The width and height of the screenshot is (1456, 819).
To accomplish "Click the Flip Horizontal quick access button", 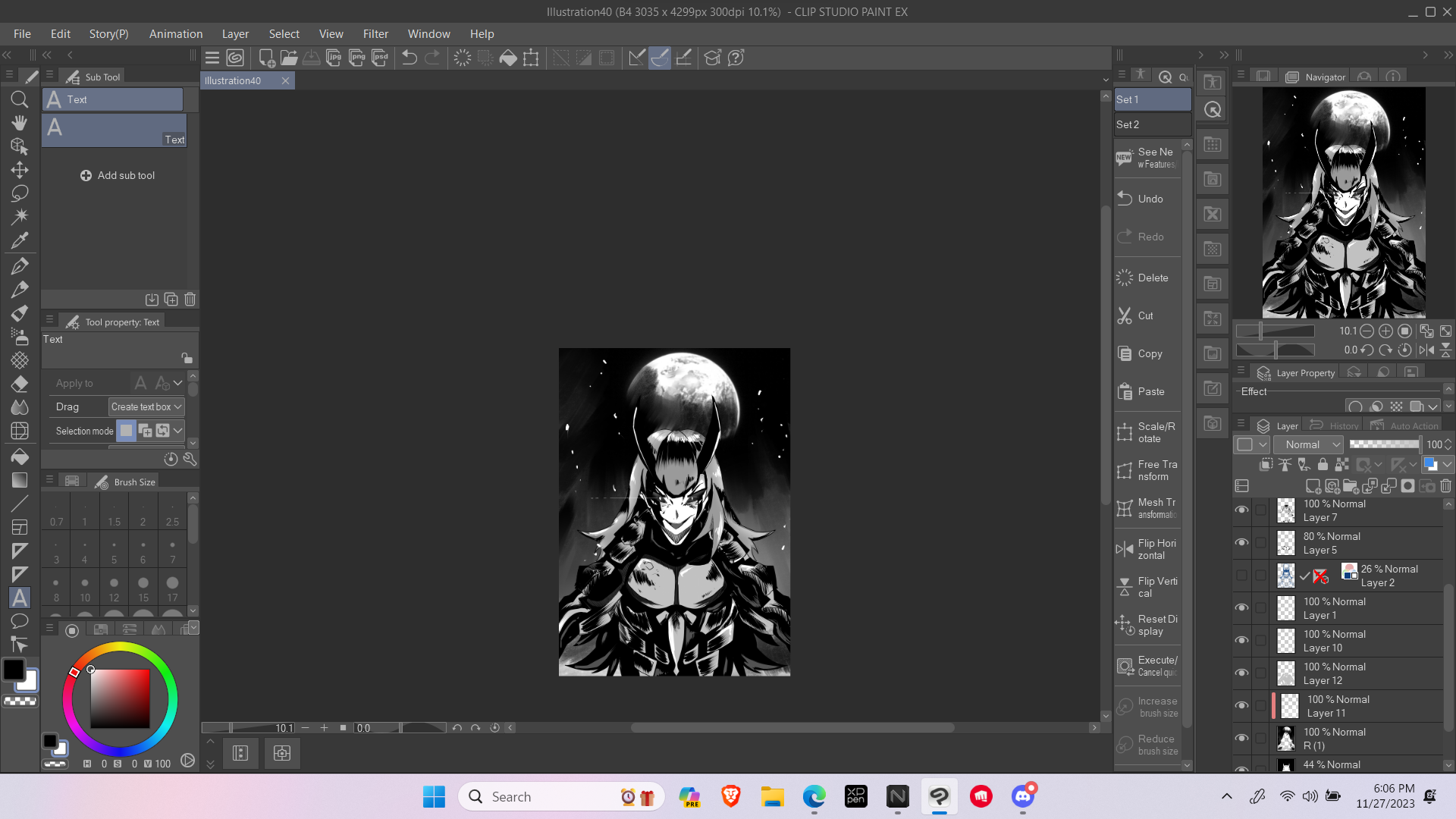I will pyautogui.click(x=1147, y=549).
